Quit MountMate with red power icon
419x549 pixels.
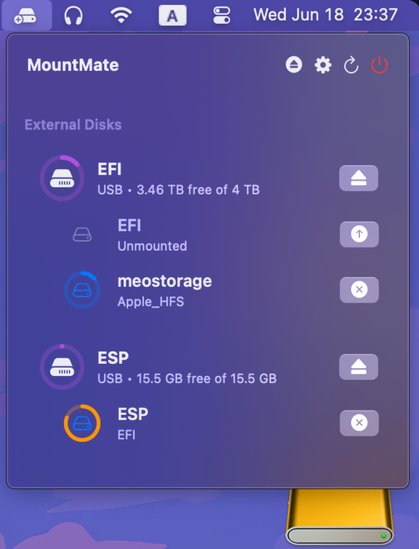pyautogui.click(x=379, y=65)
